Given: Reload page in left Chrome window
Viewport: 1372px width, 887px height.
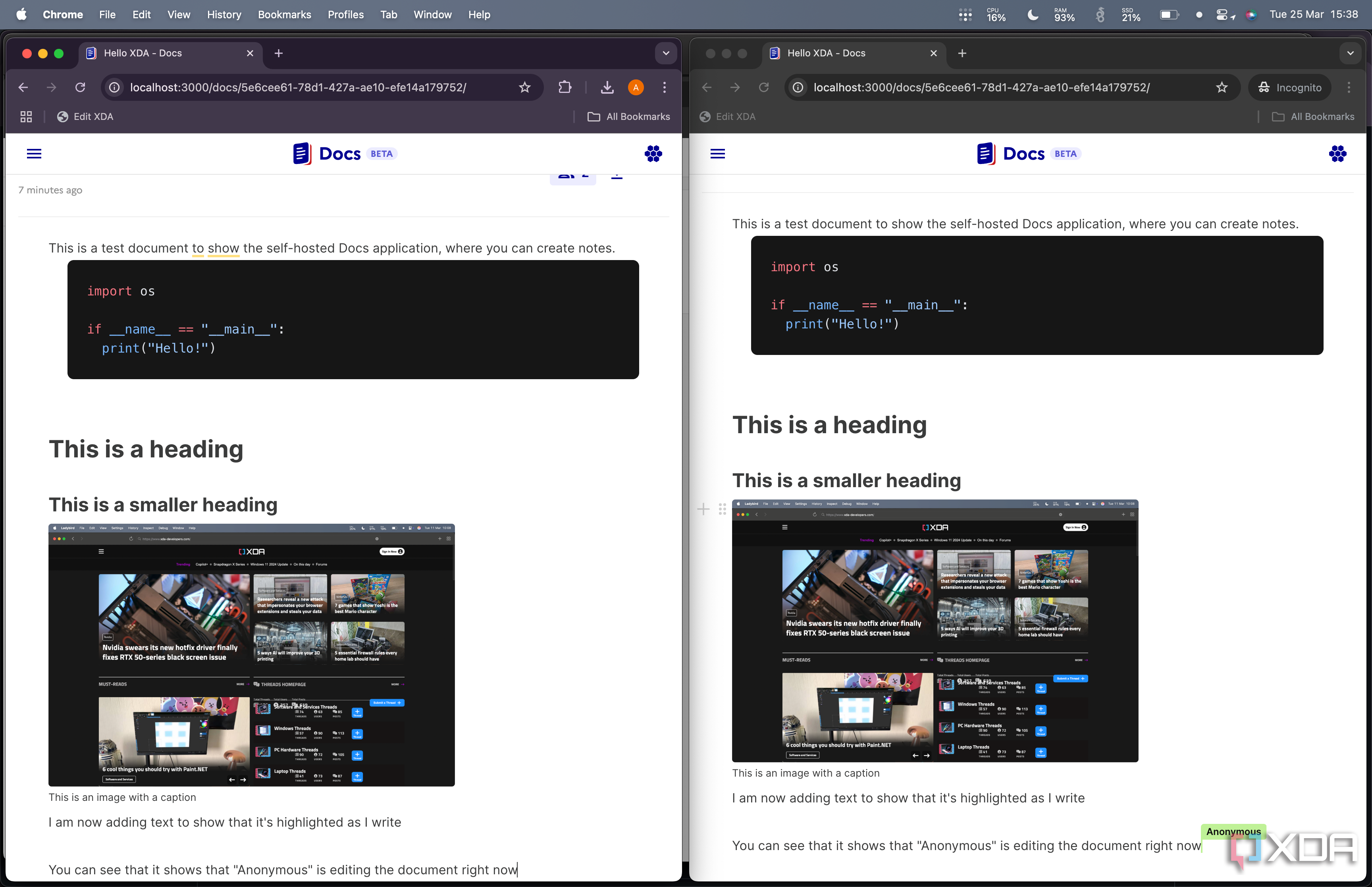Looking at the screenshot, I should pyautogui.click(x=80, y=87).
